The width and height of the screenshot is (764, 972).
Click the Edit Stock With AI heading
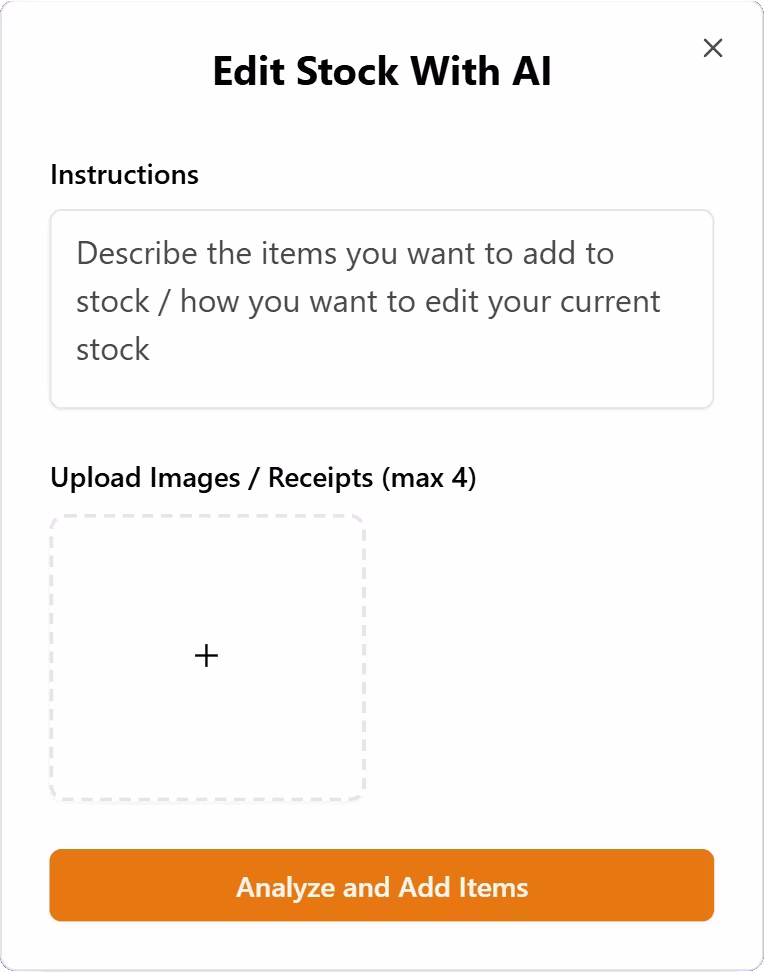pos(381,72)
